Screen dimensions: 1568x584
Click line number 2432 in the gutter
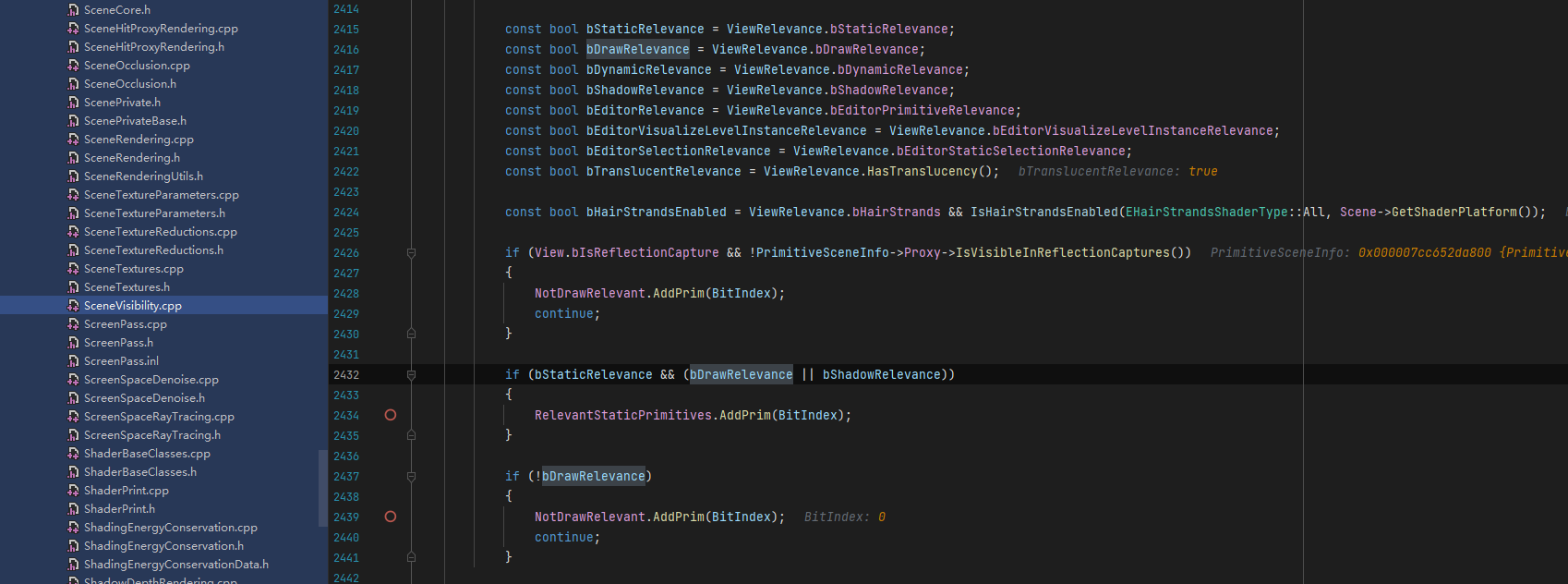[x=346, y=375]
